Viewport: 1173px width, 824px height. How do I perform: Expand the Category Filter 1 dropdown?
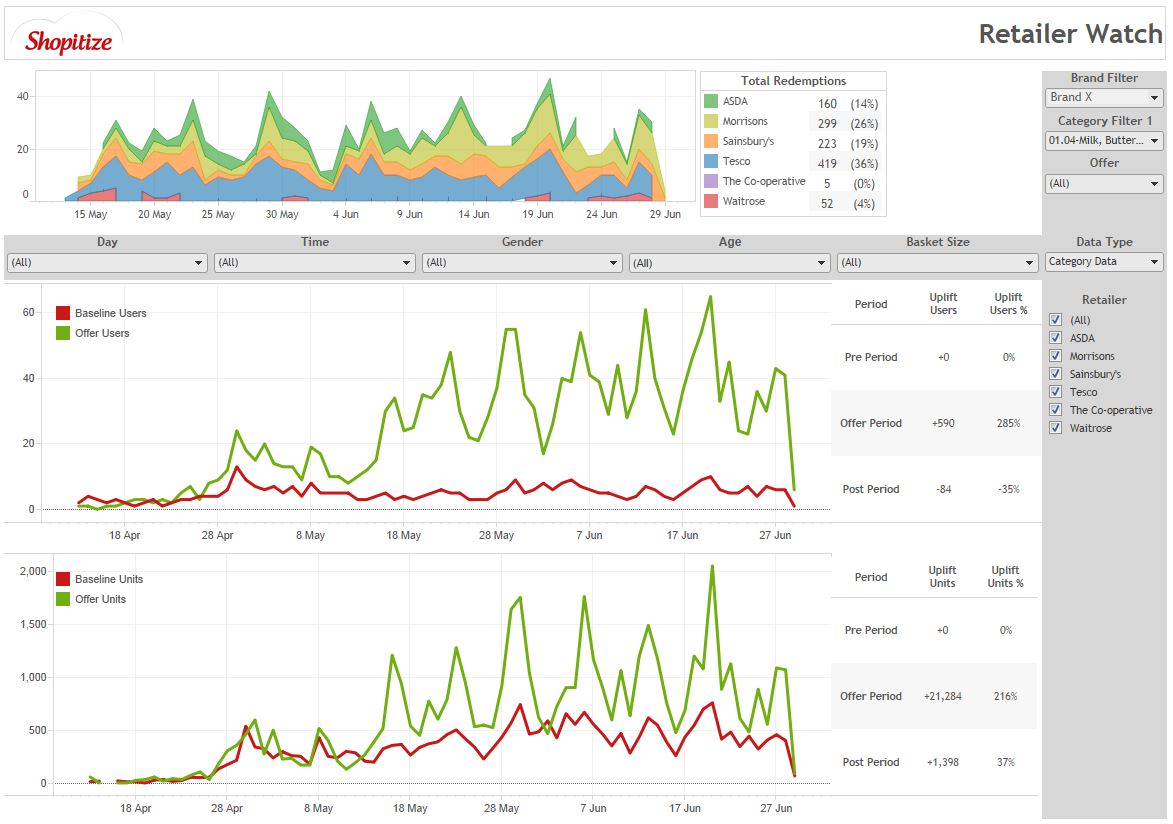point(1104,142)
